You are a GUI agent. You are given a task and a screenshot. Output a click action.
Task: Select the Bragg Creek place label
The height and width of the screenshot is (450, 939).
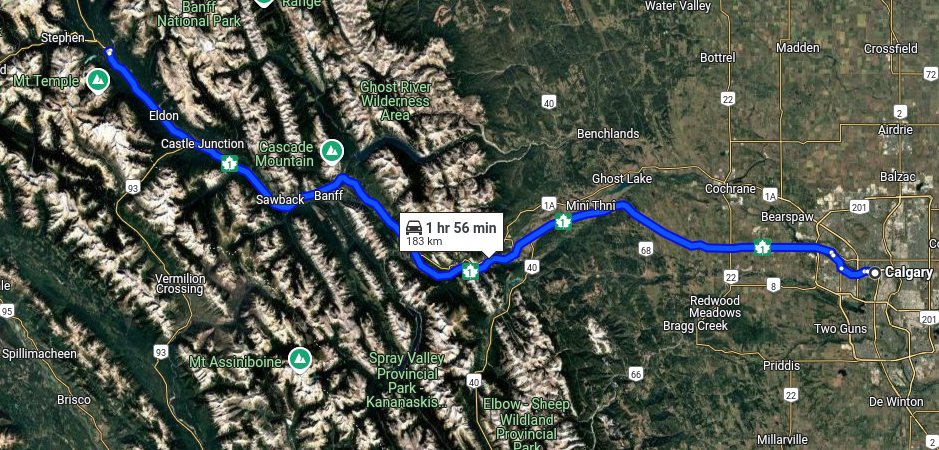click(x=695, y=326)
